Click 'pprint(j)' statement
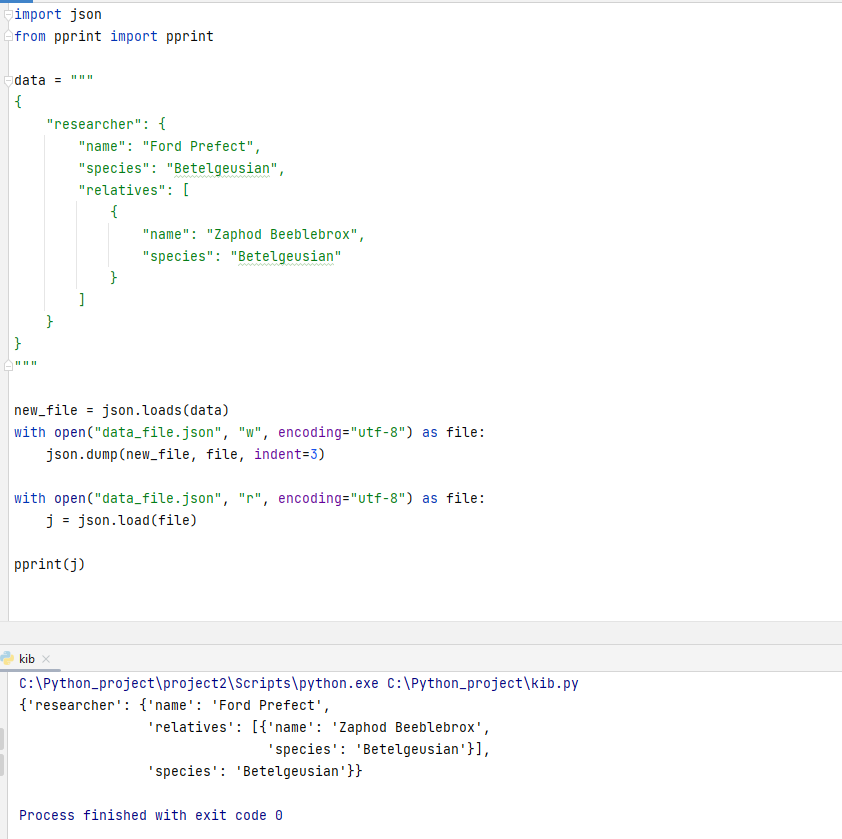Screen dimensions: 842x839 pyautogui.click(x=49, y=565)
